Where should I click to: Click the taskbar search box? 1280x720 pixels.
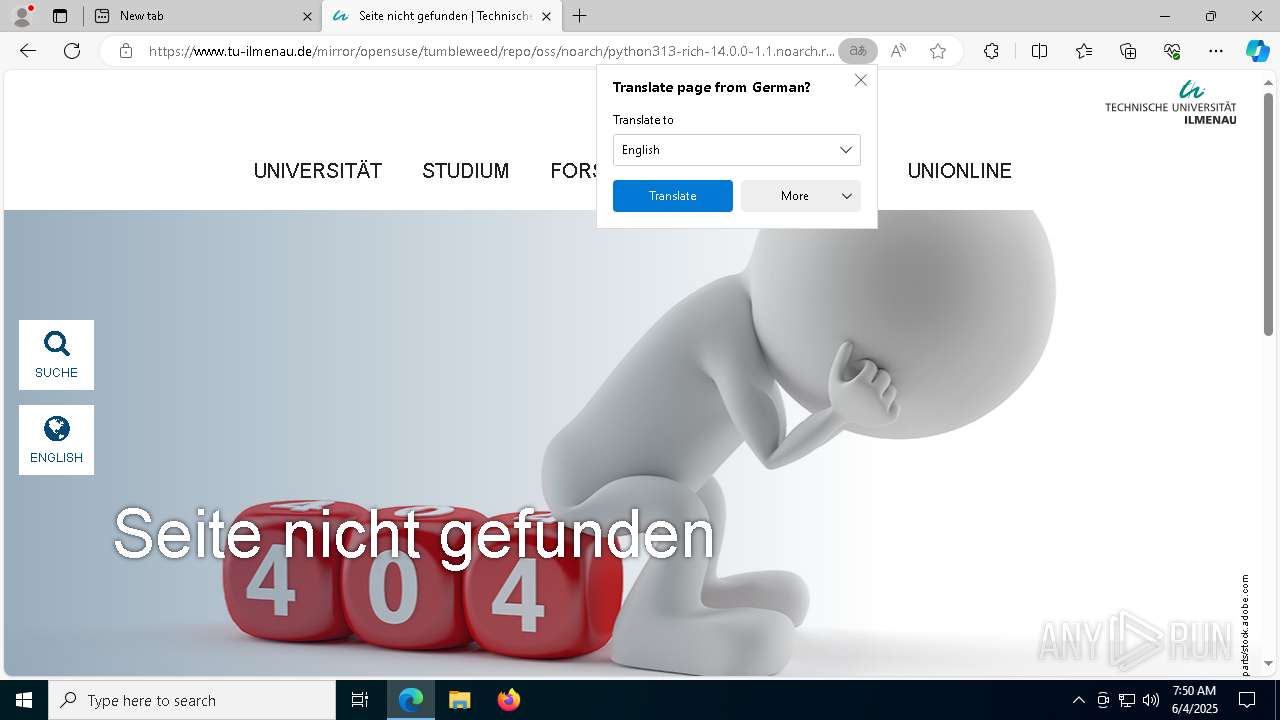192,700
